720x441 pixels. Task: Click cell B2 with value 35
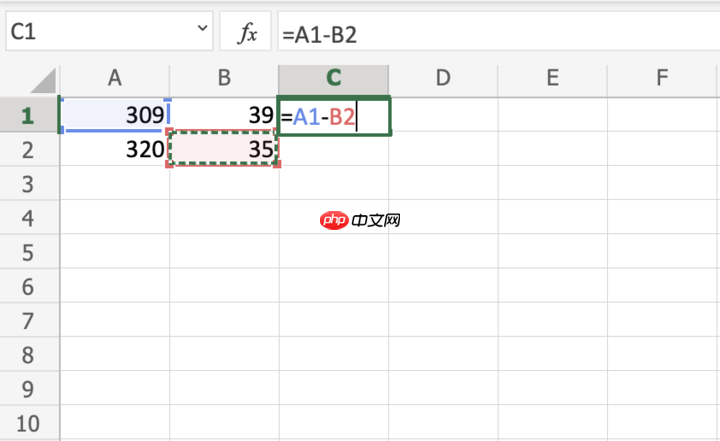(224, 149)
